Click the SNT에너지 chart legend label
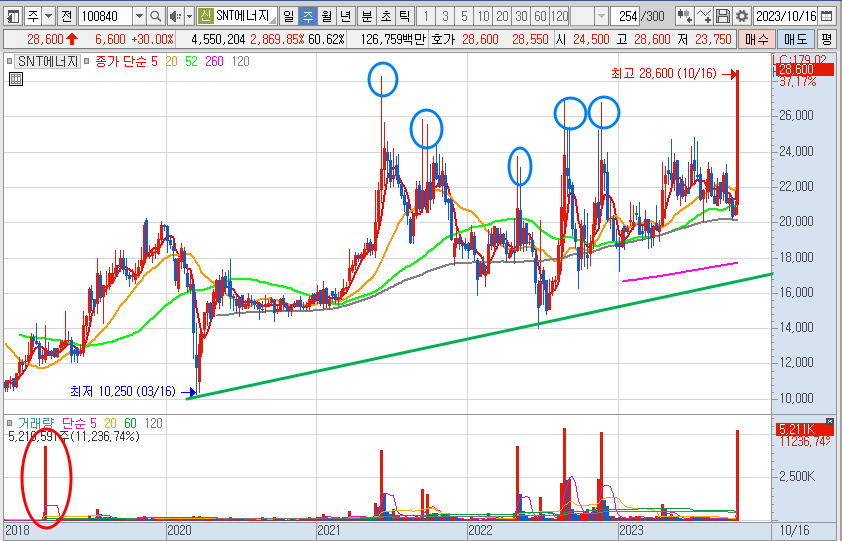Viewport: 842px width, 541px height. [x=47, y=61]
